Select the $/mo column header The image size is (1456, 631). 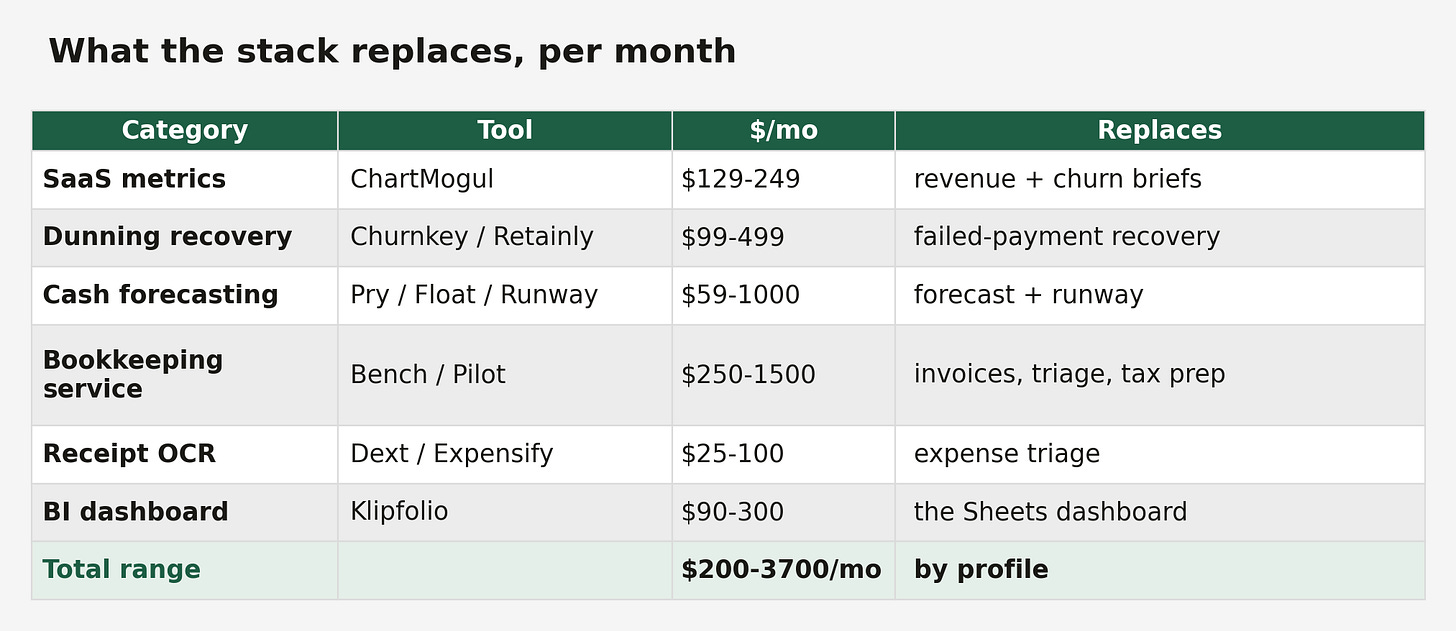click(783, 130)
